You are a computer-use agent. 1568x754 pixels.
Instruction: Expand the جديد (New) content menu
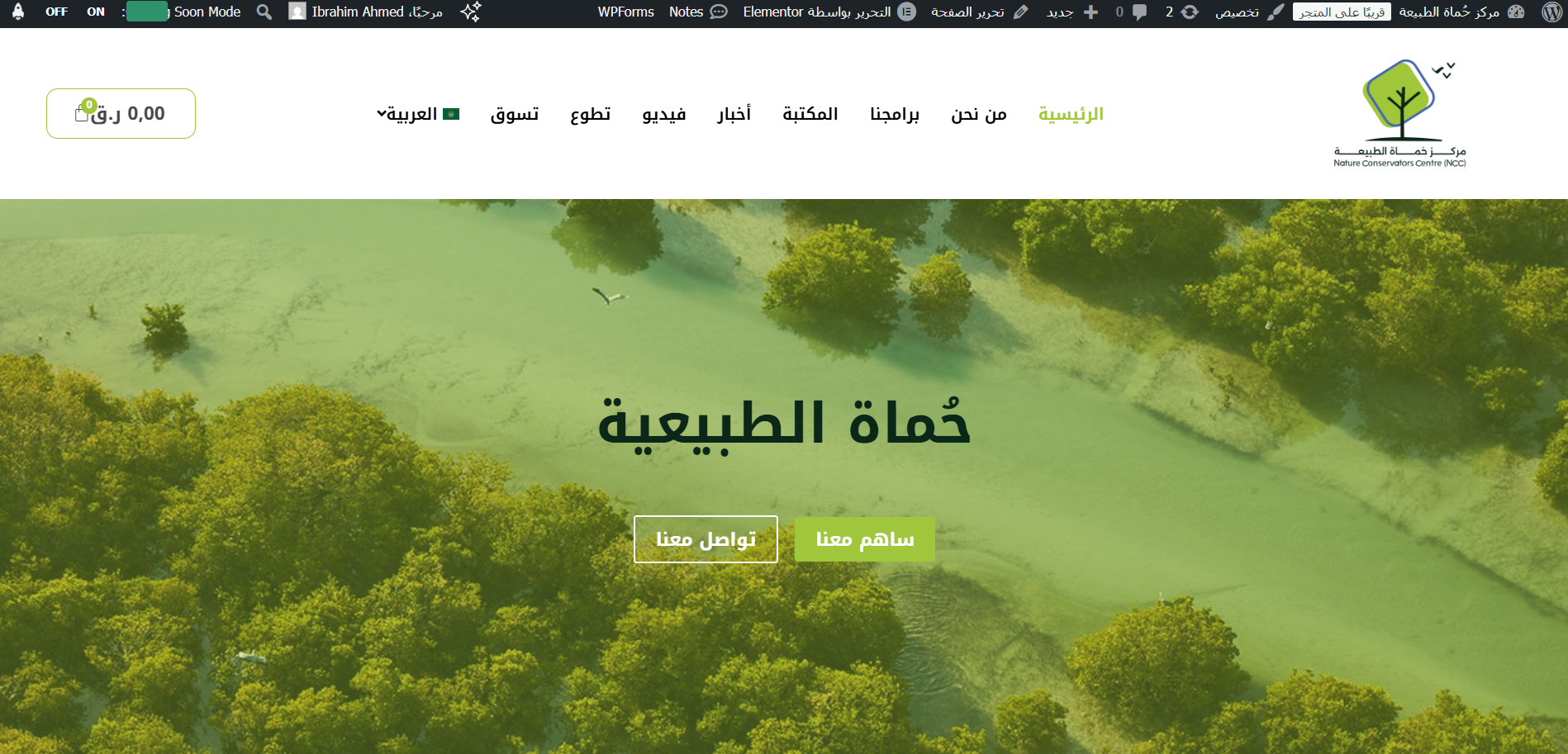point(1071,12)
